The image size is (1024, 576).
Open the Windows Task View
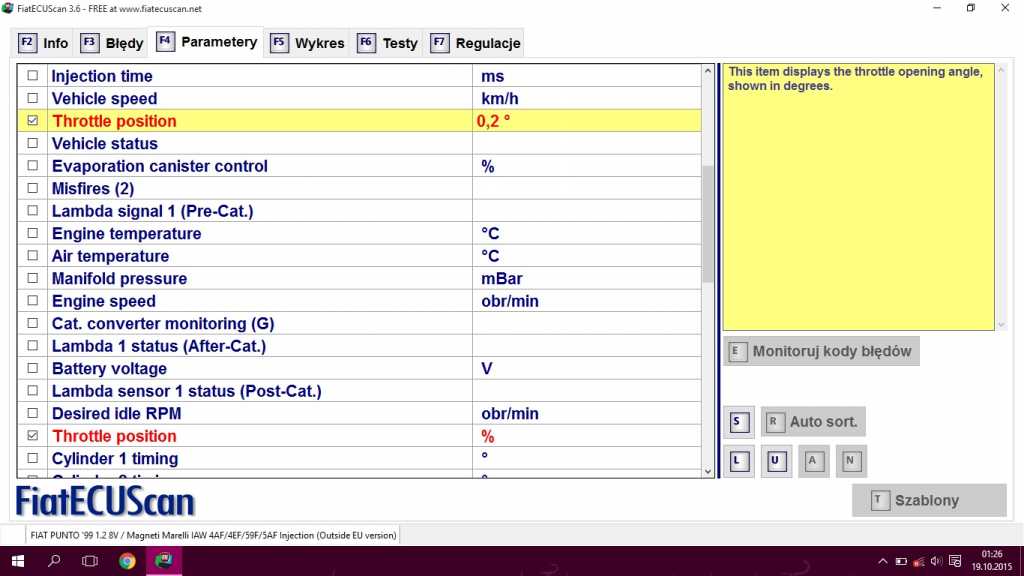tap(90, 561)
